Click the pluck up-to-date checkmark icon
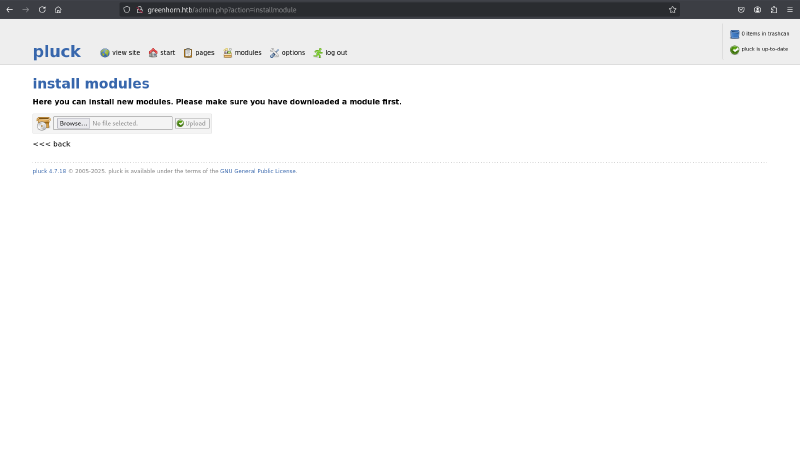The height and width of the screenshot is (451, 800). pyautogui.click(x=735, y=49)
